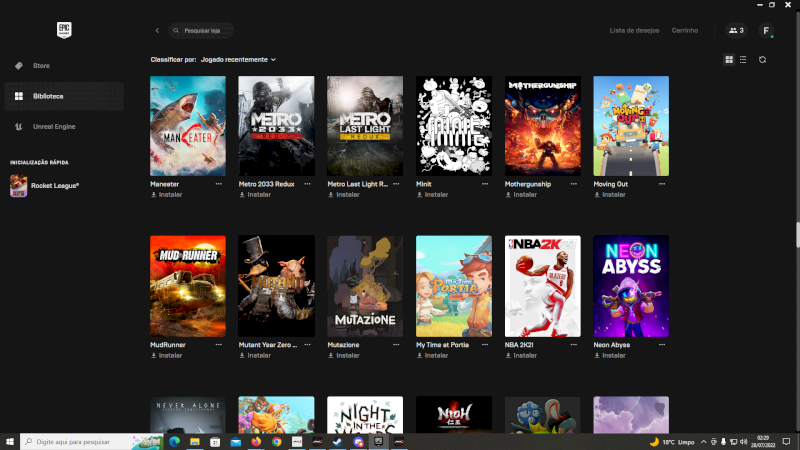The height and width of the screenshot is (450, 800).
Task: Switch to grid view layout
Action: click(x=729, y=60)
